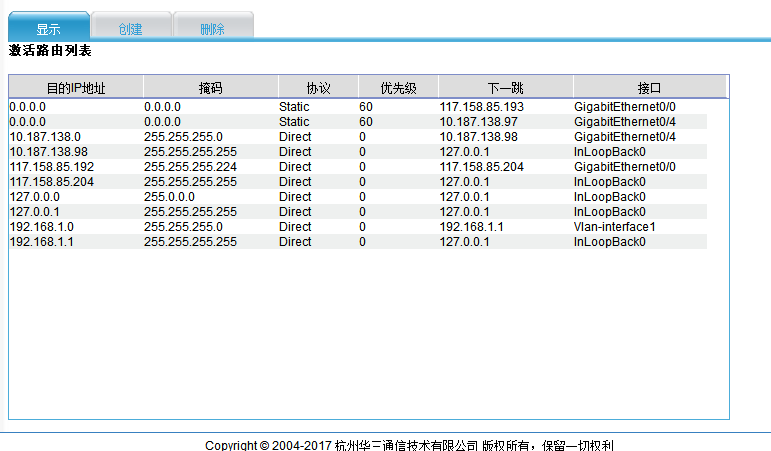Click priority 60 in 10.187.138.97 row
Screen dimensions: 771x451
click(x=366, y=121)
